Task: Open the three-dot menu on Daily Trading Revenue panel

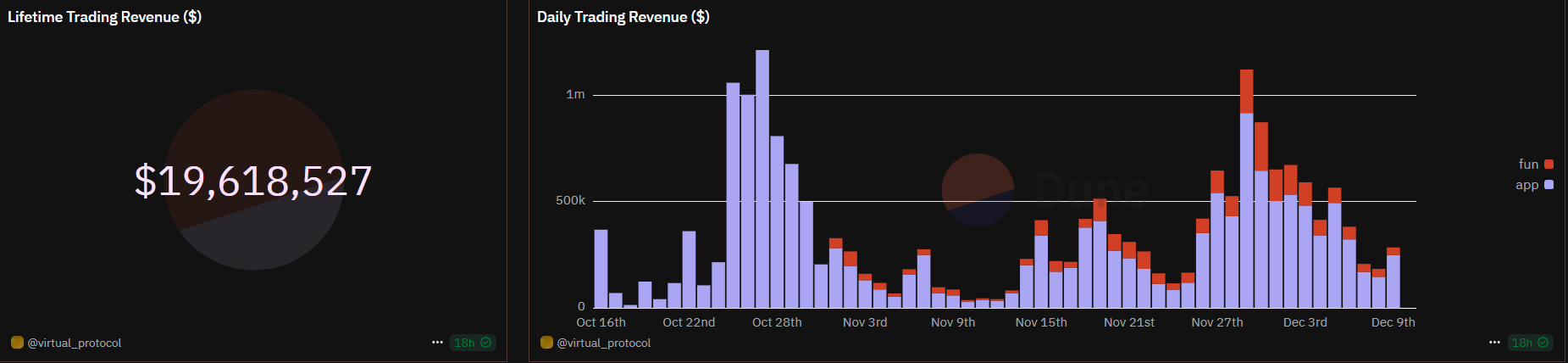Action: click(1494, 343)
